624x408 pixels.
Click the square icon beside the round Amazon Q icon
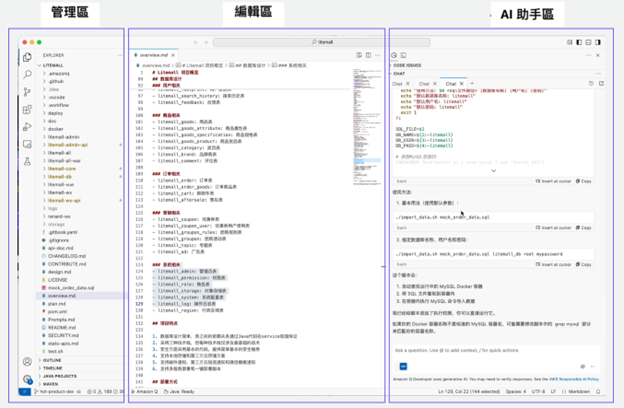tap(403, 55)
